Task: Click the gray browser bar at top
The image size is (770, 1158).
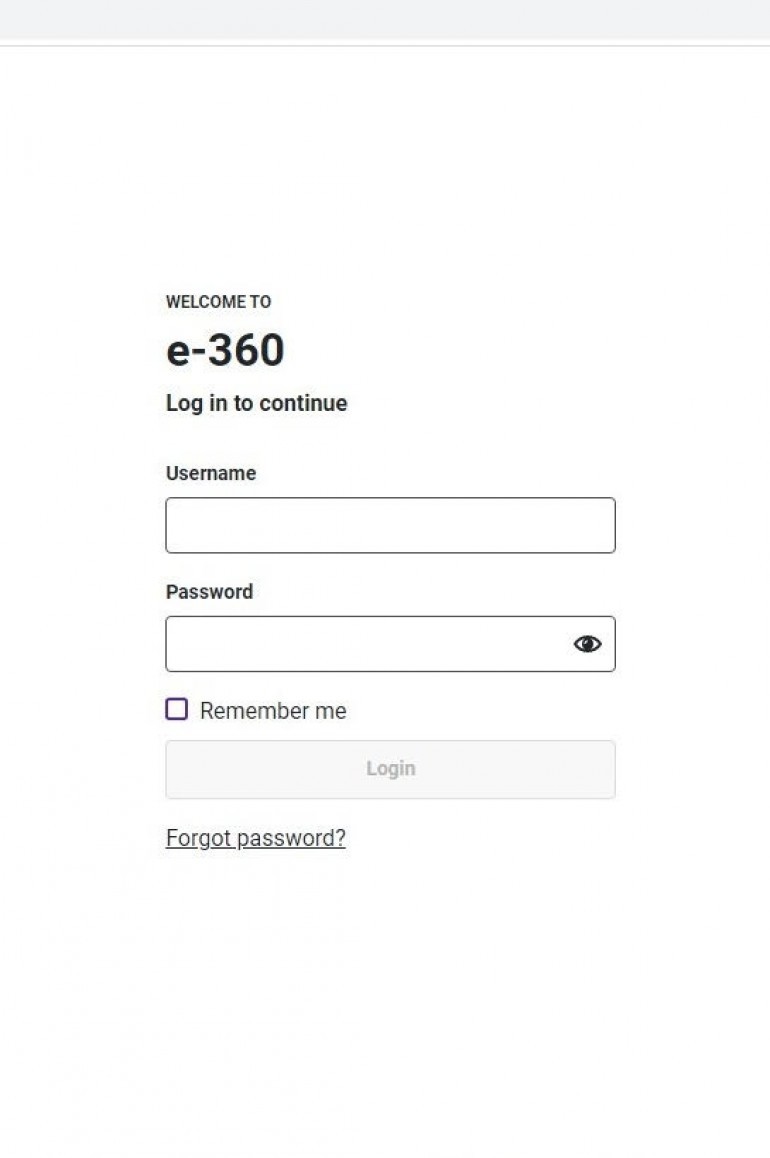Action: click(385, 19)
